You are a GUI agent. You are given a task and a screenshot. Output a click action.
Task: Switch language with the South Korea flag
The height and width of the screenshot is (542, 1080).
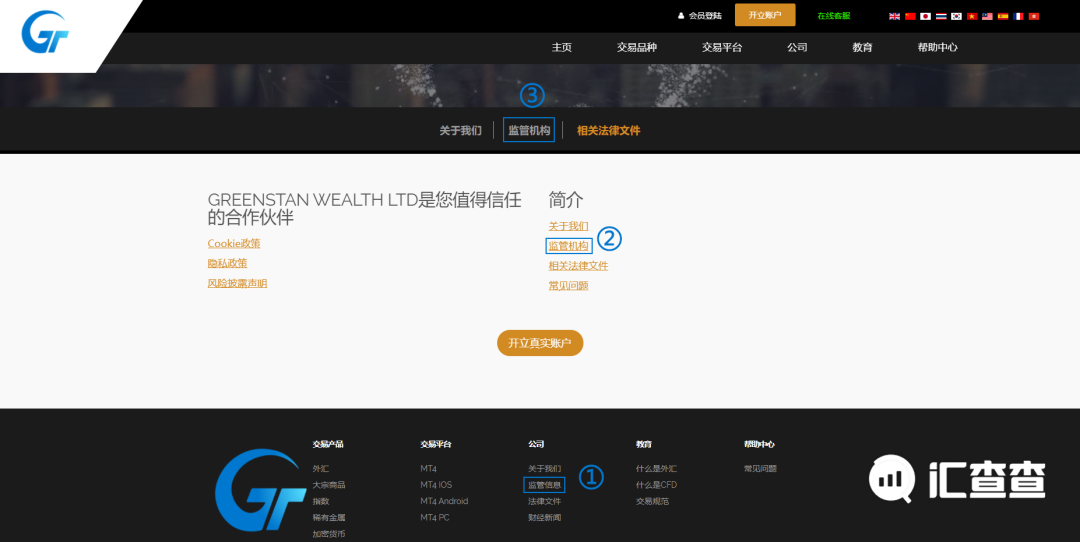956,16
